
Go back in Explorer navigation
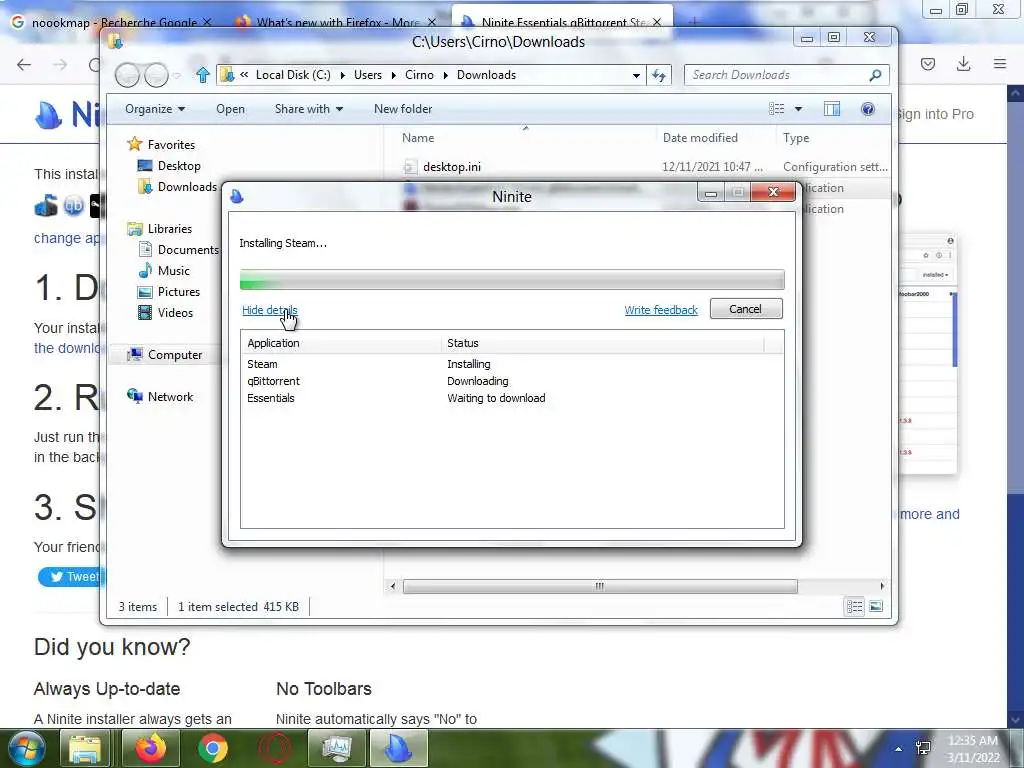(x=127, y=75)
